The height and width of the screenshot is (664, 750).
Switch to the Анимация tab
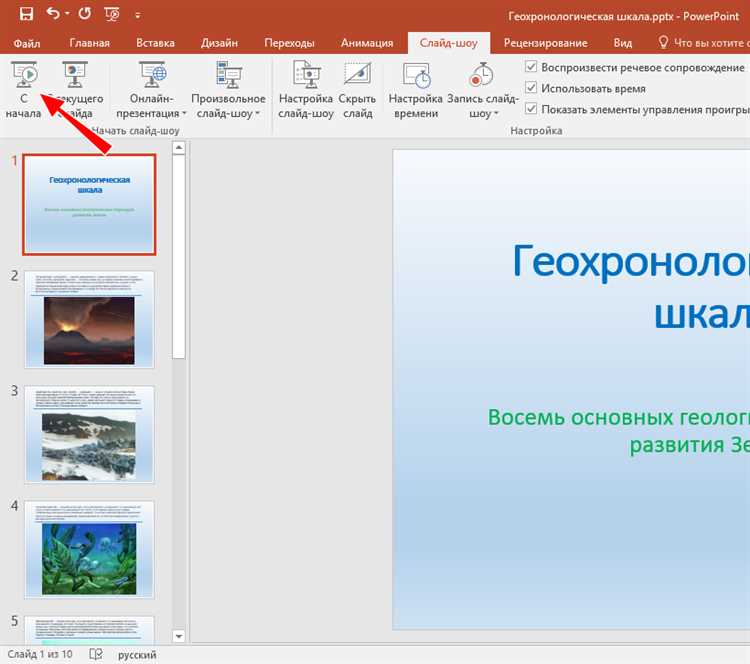[367, 43]
